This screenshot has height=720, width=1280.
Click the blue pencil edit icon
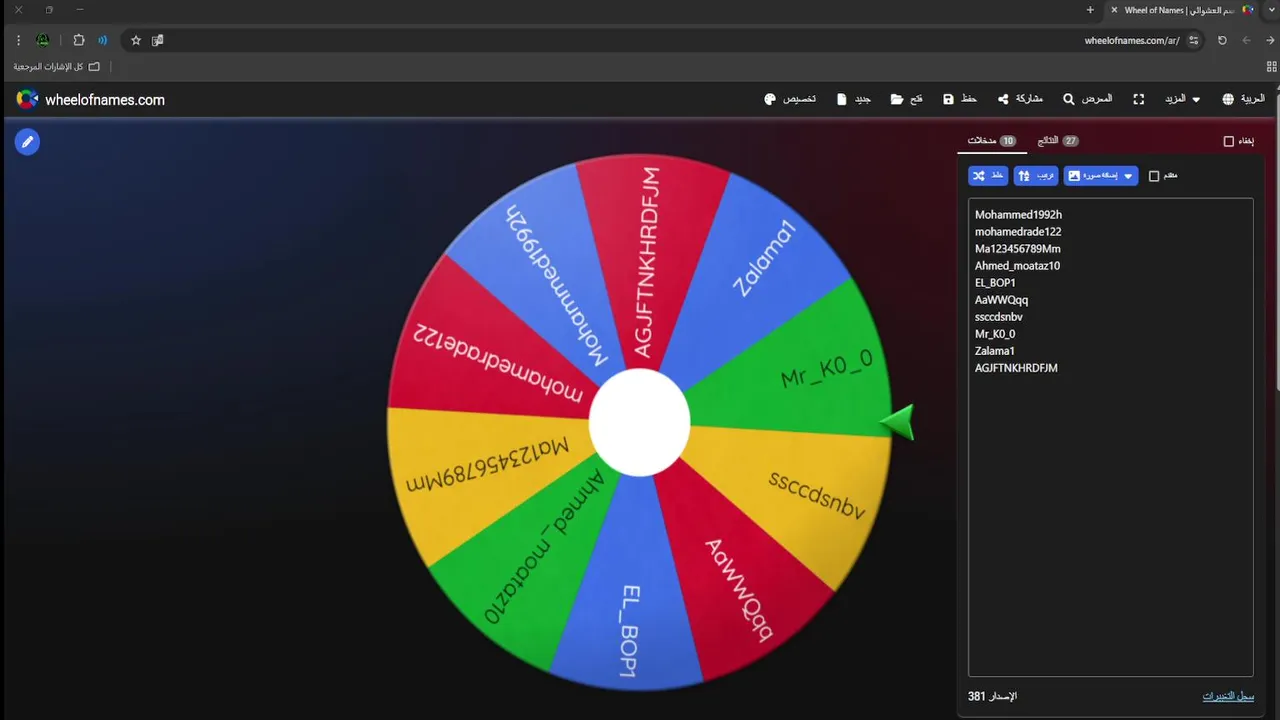[x=27, y=142]
